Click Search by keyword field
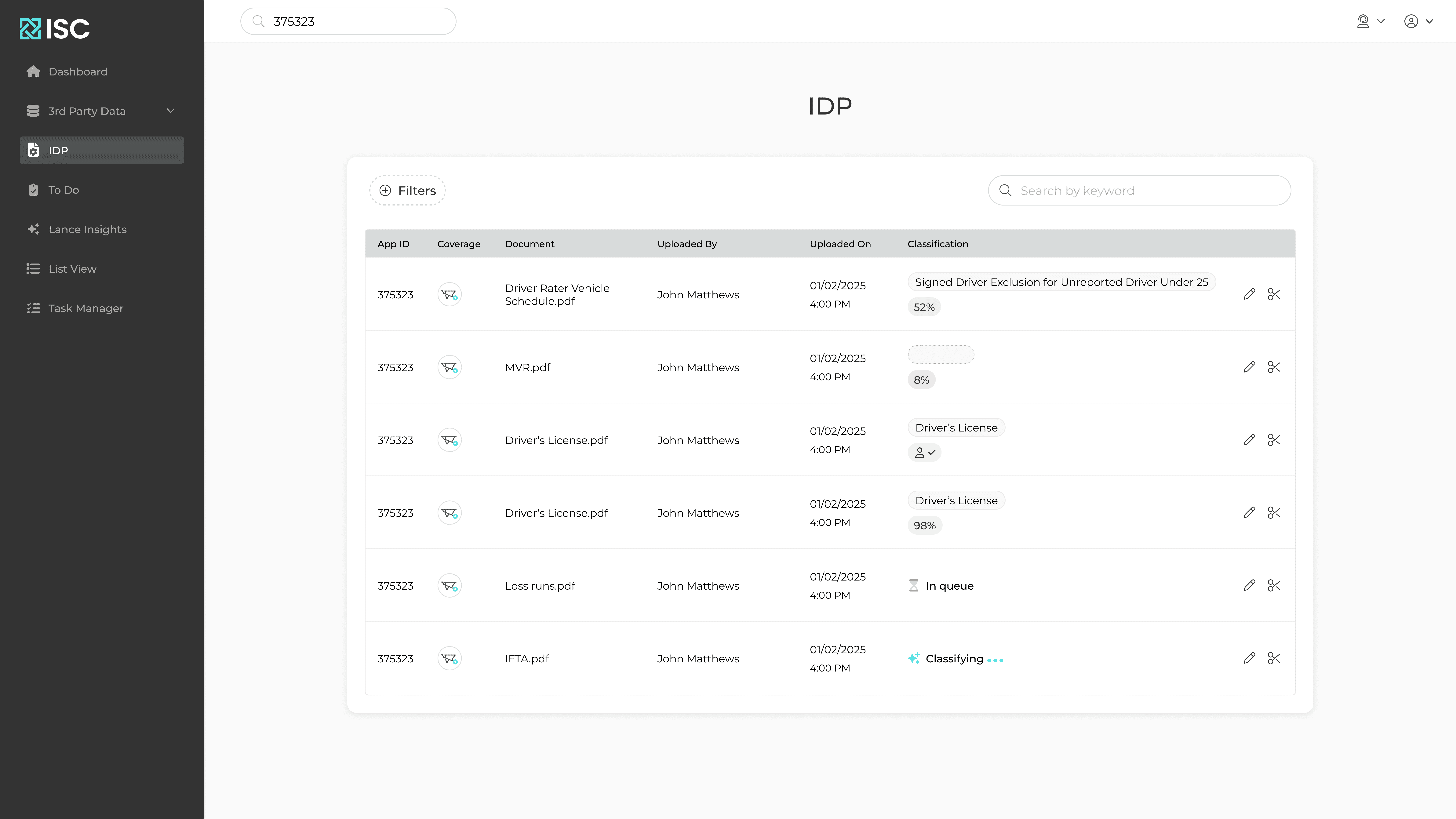Image resolution: width=1456 pixels, height=819 pixels. (1139, 191)
